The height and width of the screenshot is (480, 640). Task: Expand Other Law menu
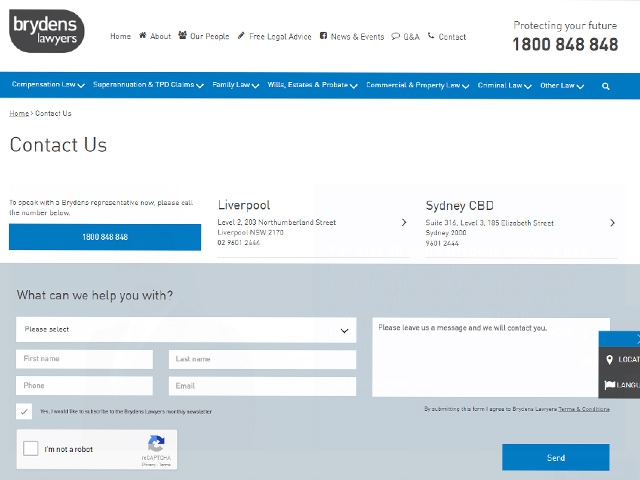pos(562,85)
